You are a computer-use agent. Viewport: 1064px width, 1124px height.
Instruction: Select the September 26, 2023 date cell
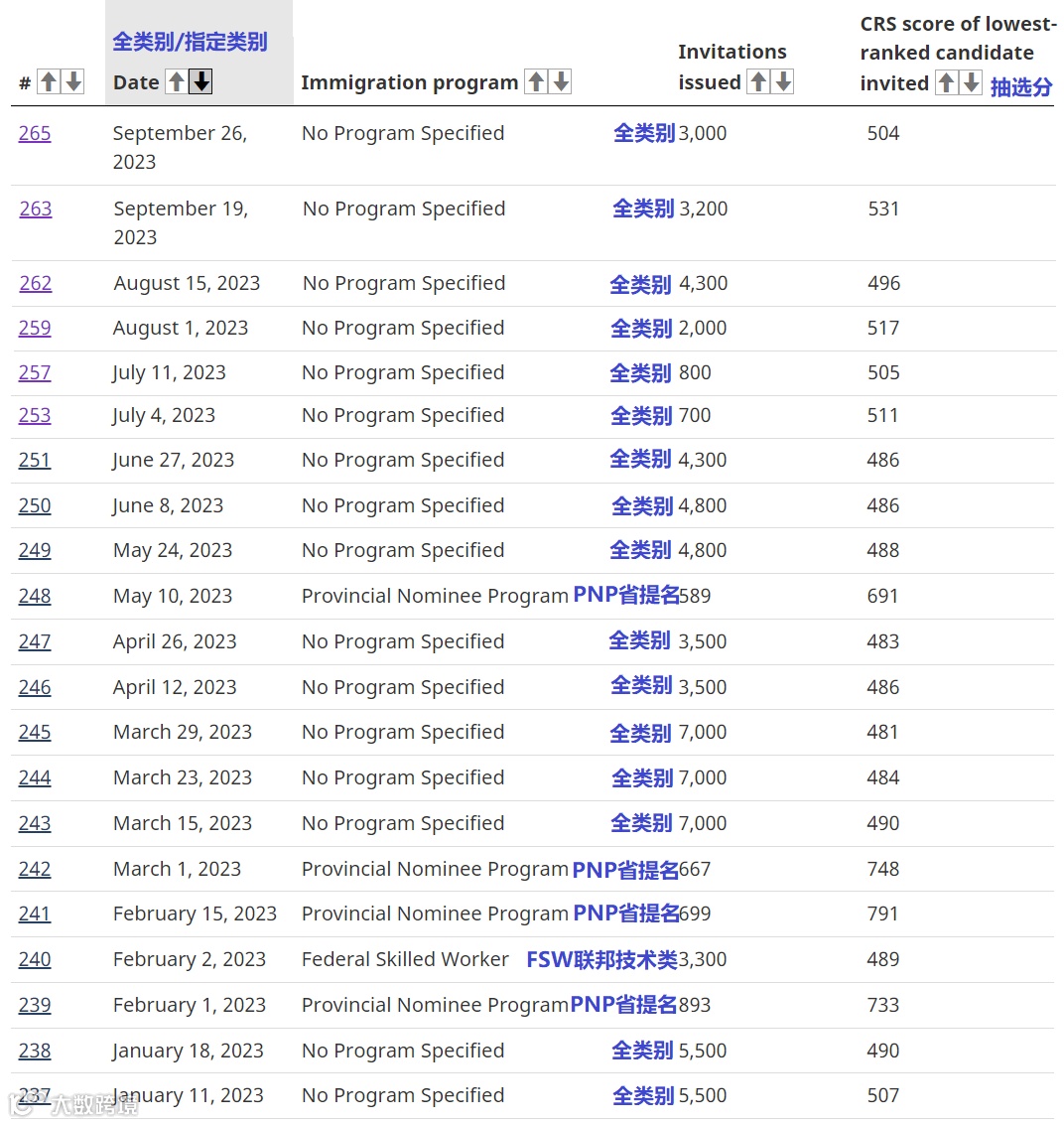[180, 148]
